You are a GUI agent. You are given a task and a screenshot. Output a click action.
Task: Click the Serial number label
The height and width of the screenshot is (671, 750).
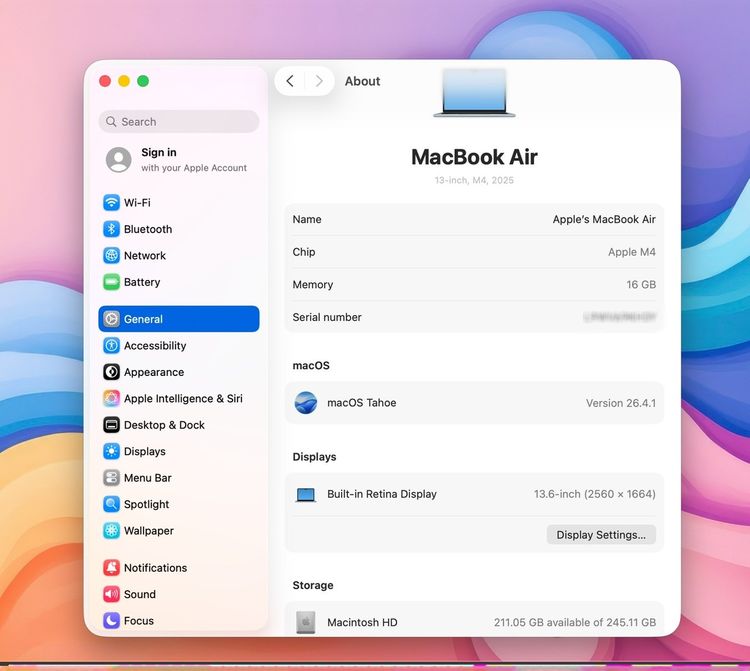[327, 317]
